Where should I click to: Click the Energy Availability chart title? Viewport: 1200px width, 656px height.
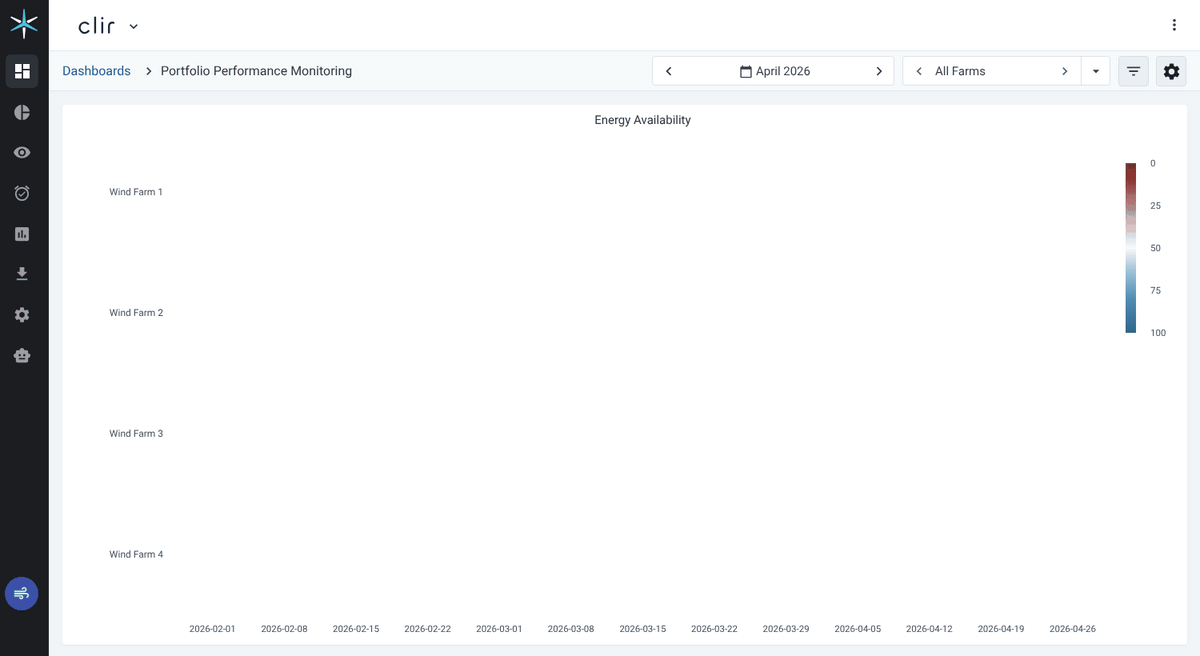coord(643,120)
